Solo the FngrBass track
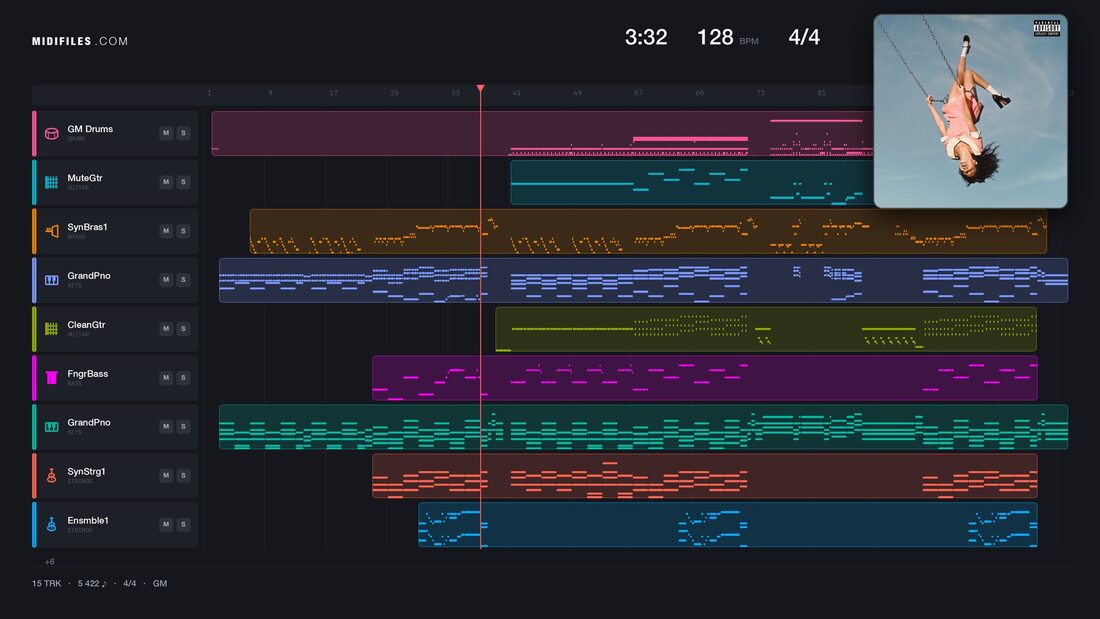 click(183, 378)
